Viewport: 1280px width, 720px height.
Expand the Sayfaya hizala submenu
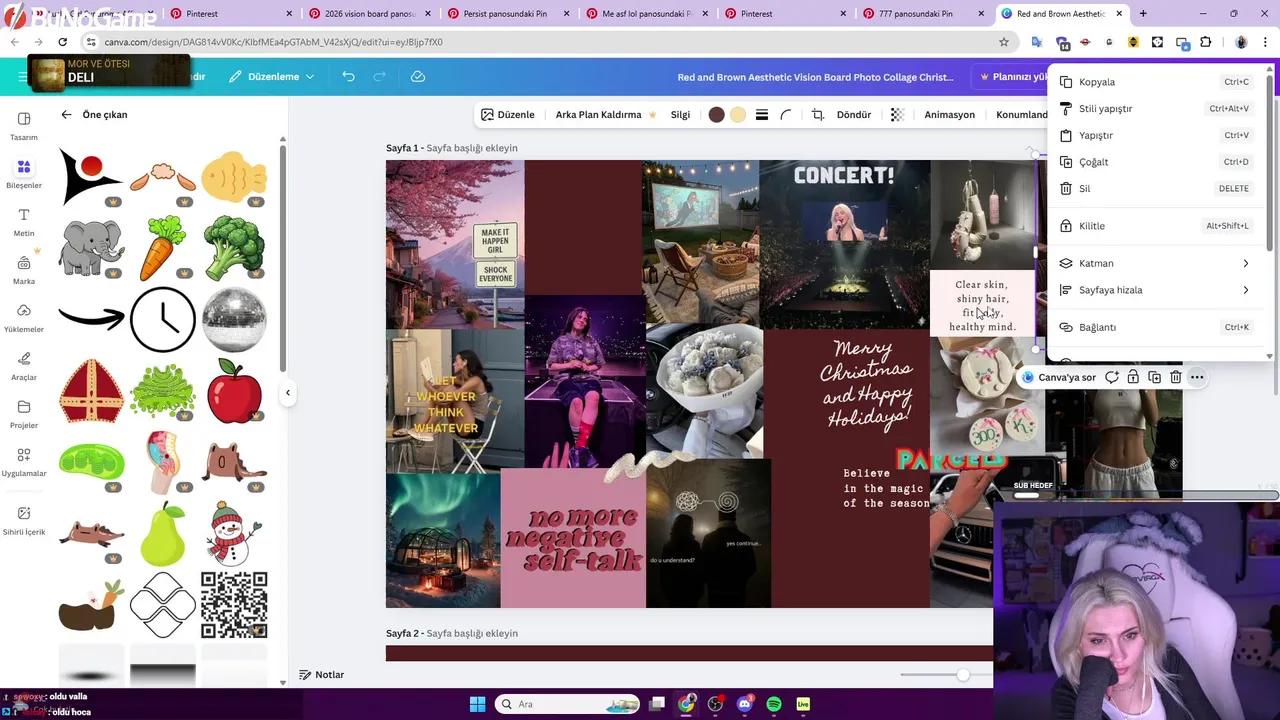pyautogui.click(x=1157, y=290)
